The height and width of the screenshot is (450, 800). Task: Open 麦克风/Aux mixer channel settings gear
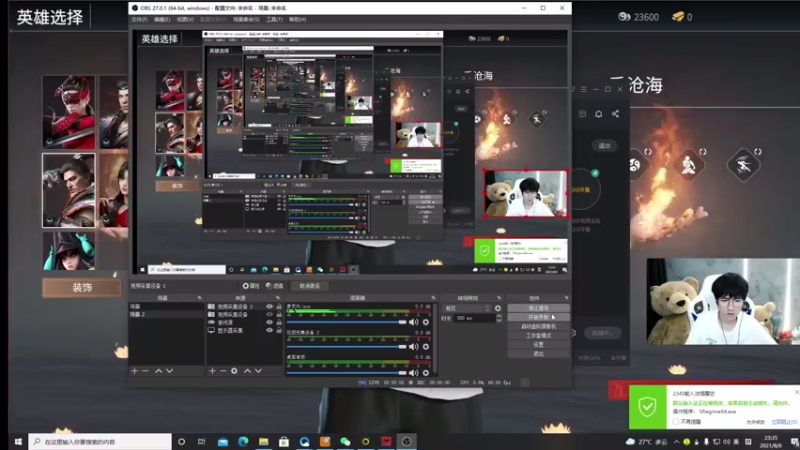426,322
